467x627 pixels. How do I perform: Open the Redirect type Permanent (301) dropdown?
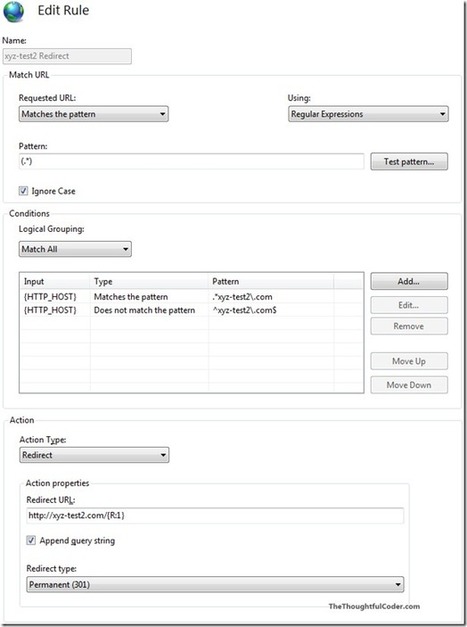(215, 584)
